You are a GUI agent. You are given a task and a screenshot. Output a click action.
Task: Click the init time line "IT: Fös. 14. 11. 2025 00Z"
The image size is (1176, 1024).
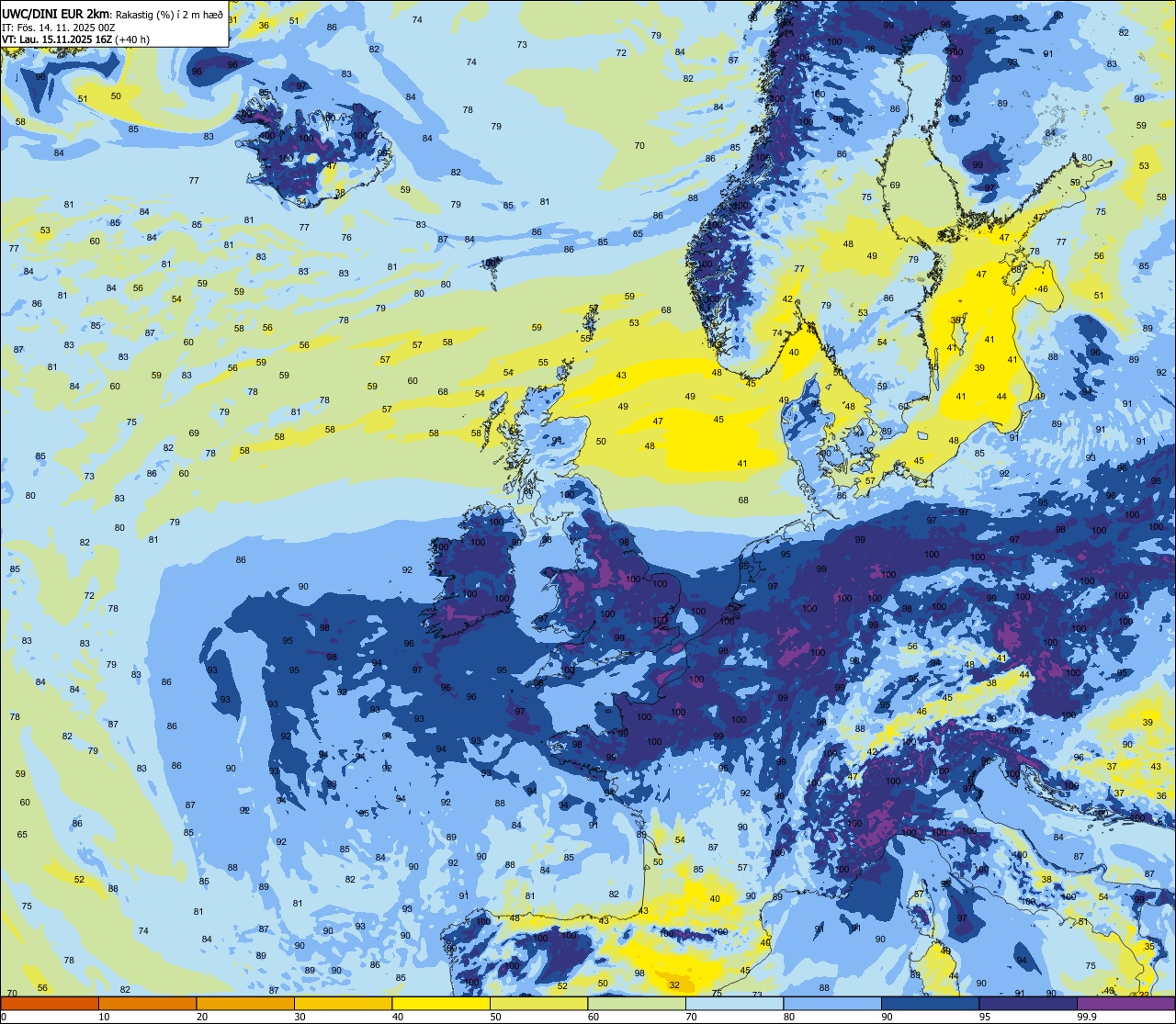pyautogui.click(x=58, y=28)
